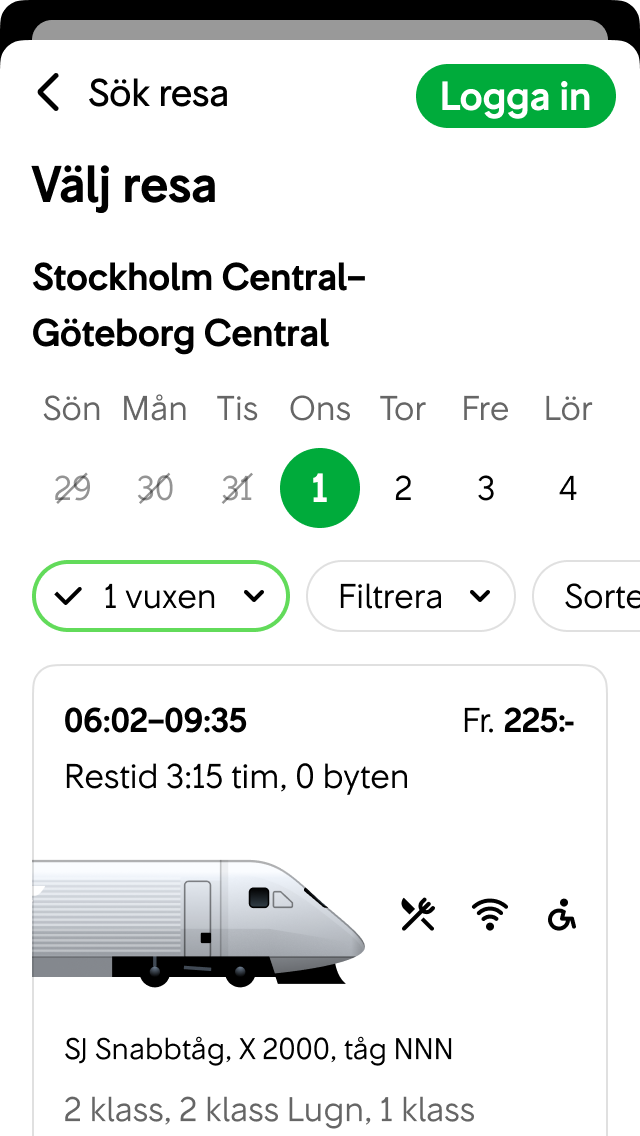Click the chevron on the Filtrera button
Screen dimensions: 640x1136
pos(481,596)
